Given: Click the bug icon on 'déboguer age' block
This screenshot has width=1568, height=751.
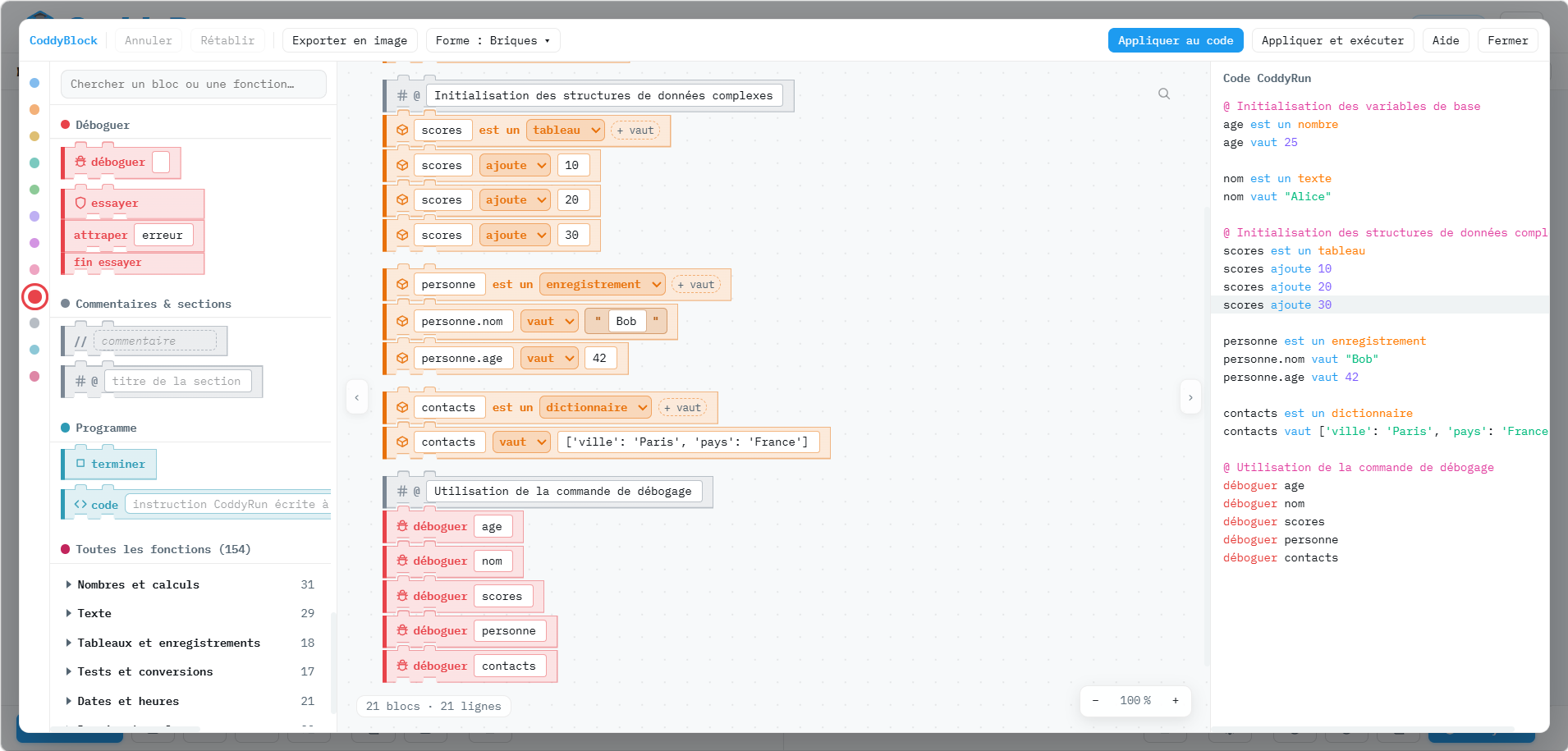Looking at the screenshot, I should pyautogui.click(x=402, y=526).
